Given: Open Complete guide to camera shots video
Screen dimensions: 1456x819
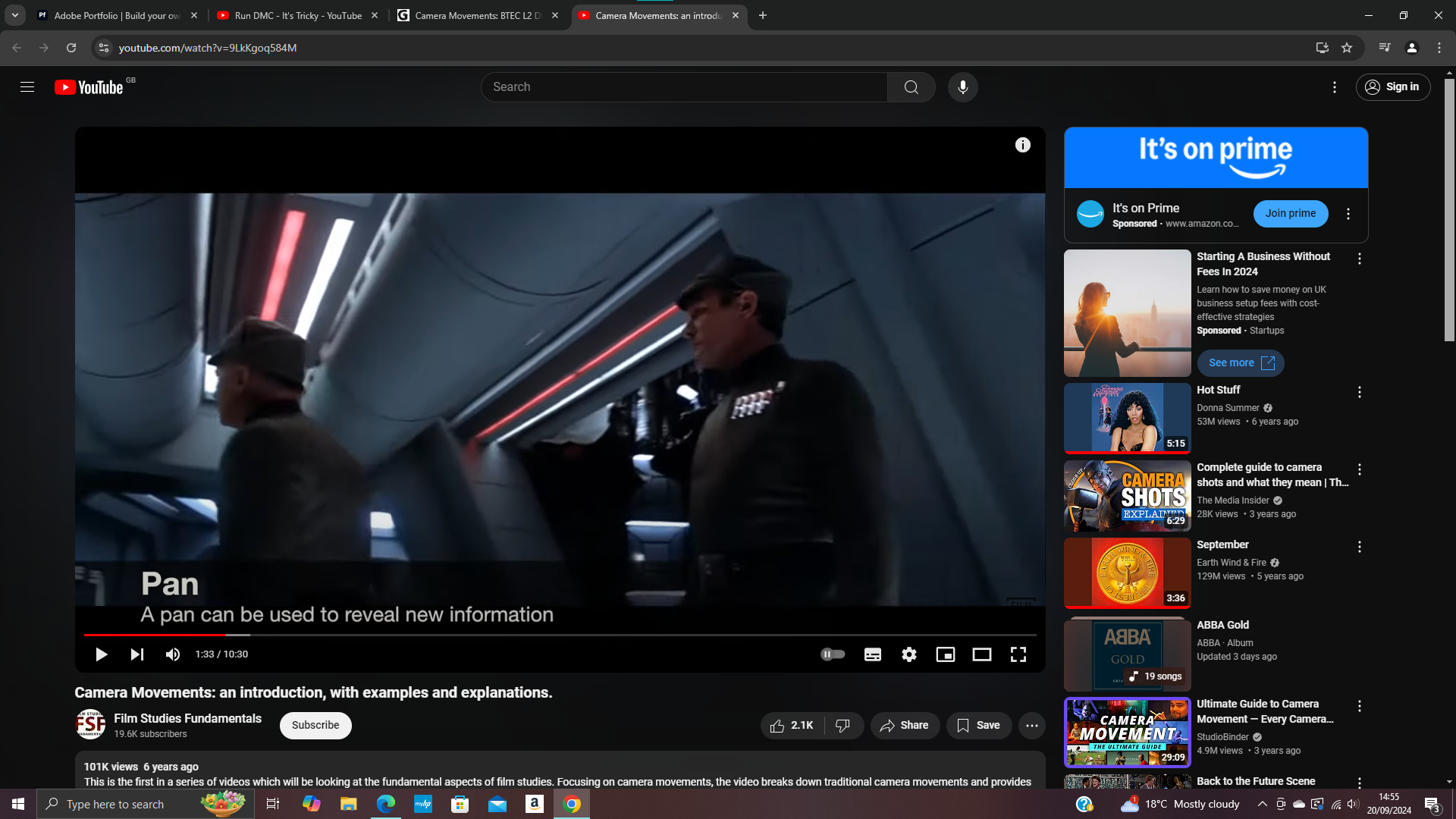Looking at the screenshot, I should tap(1127, 496).
